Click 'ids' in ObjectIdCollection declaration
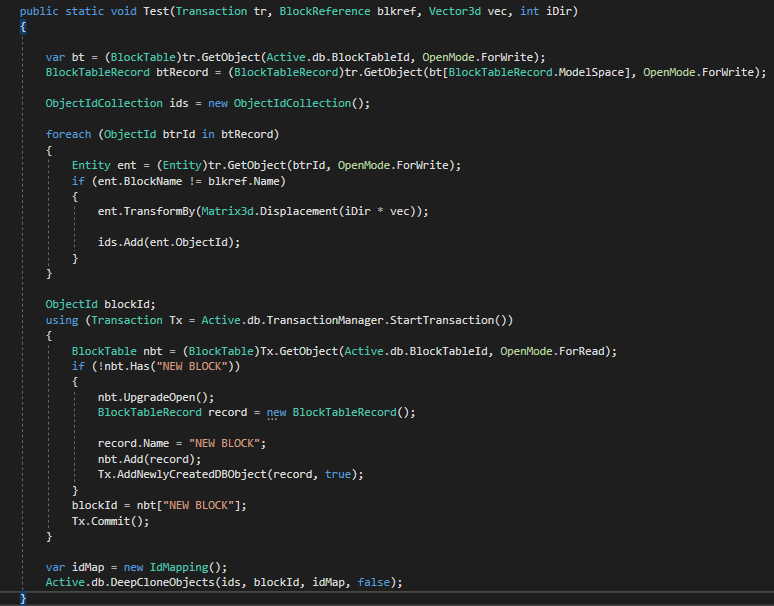This screenshot has height=606, width=774. click(x=179, y=104)
